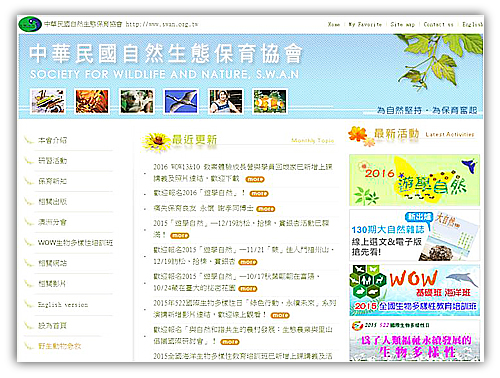This screenshot has height=378, width=500.
Task: Go to Home in the top navigation
Action: pyautogui.click(x=334, y=24)
